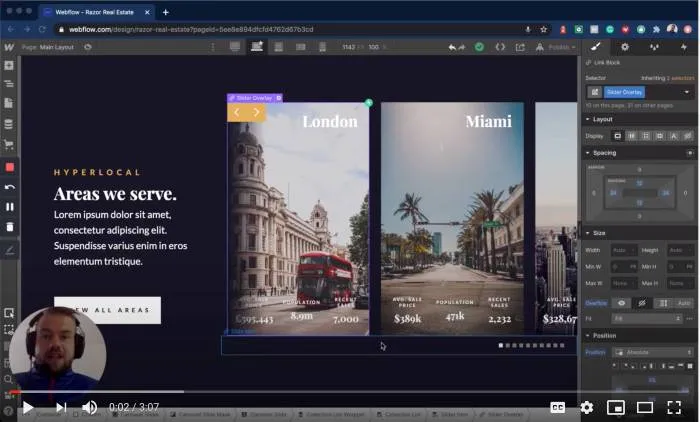Click the trash icon in the left sidebar
700x422 pixels.
pyautogui.click(x=9, y=227)
